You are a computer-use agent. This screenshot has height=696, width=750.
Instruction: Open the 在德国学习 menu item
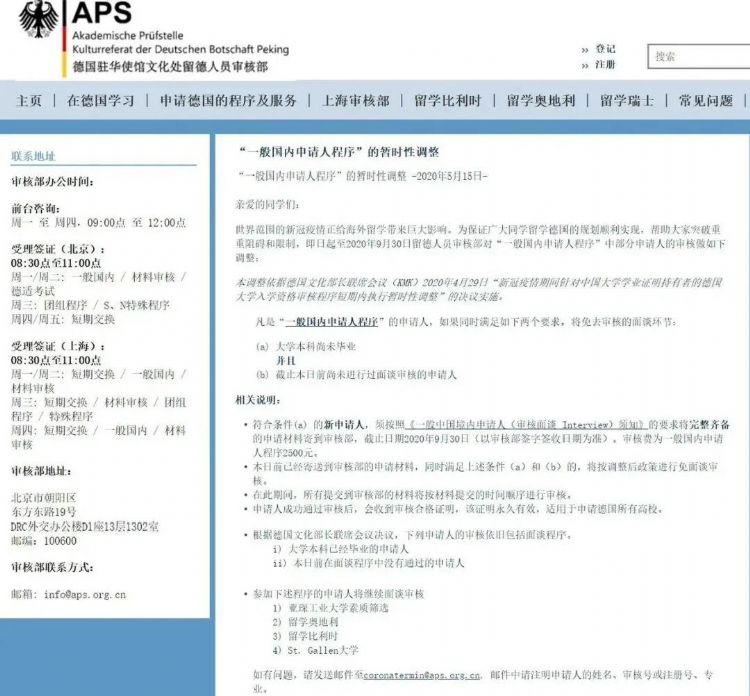tap(100, 101)
